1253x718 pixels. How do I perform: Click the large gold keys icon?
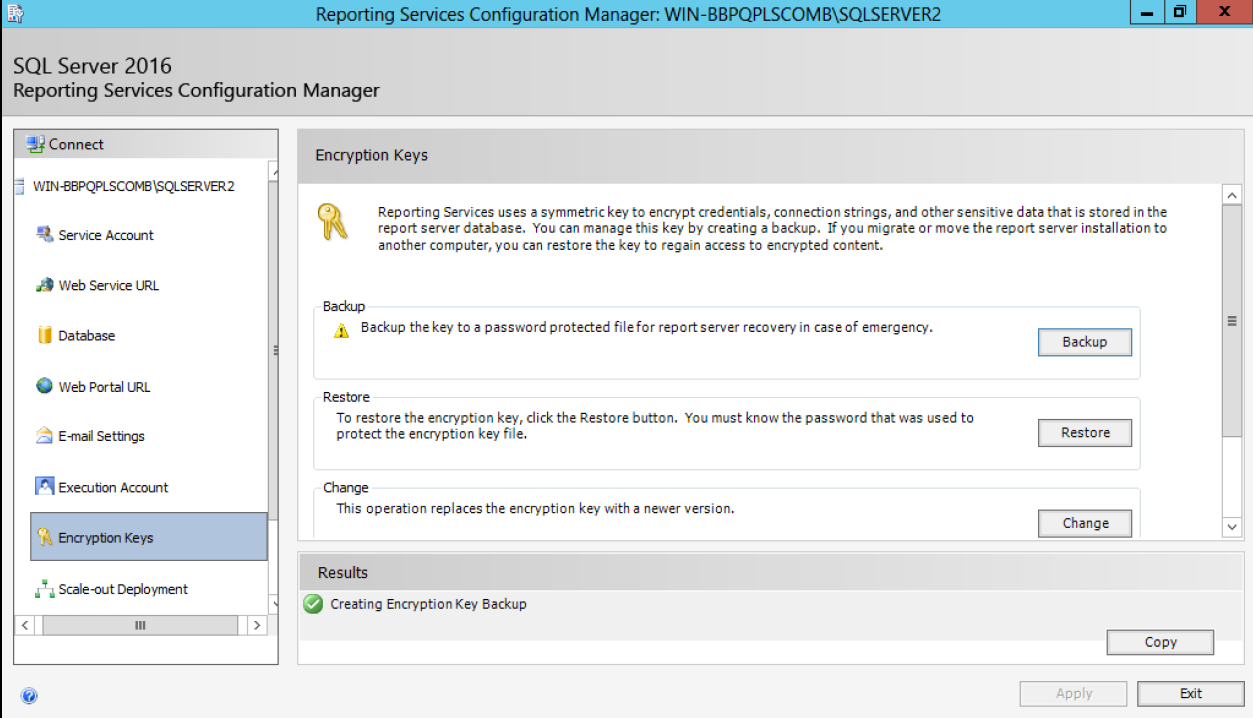[332, 221]
